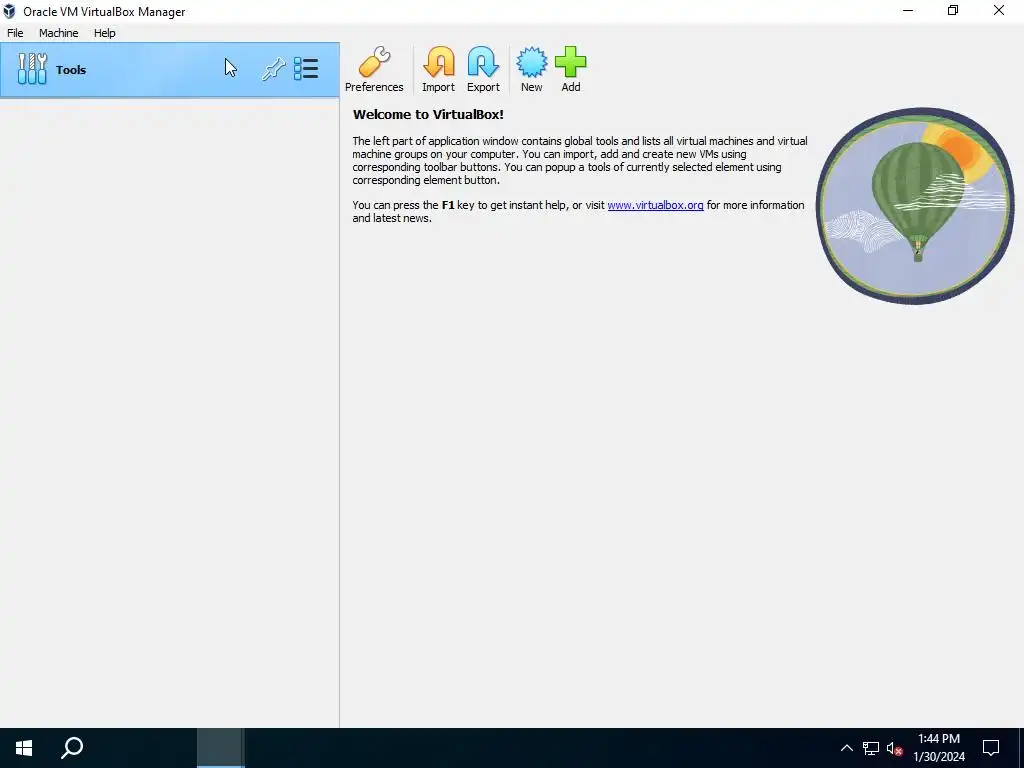Click the Import appliance icon
The height and width of the screenshot is (768, 1024).
[x=438, y=69]
